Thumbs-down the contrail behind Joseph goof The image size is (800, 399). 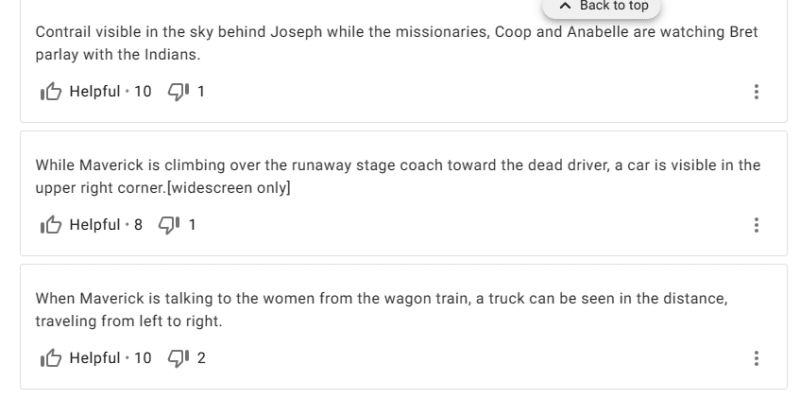click(179, 92)
